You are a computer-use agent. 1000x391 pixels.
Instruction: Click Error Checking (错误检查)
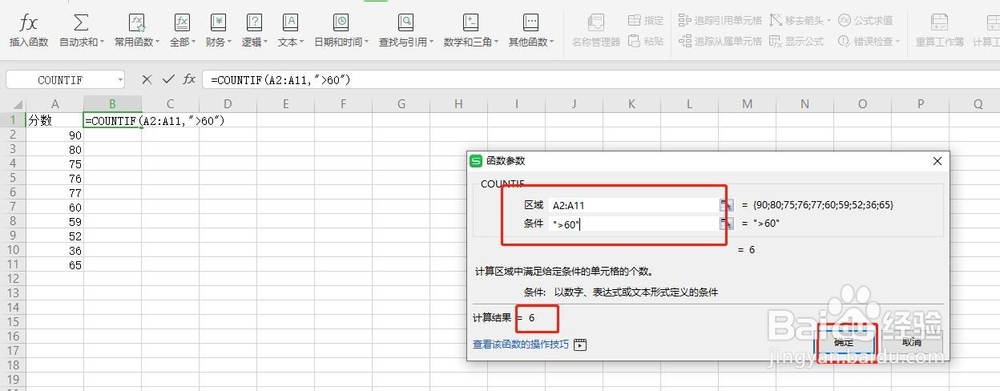pyautogui.click(x=869, y=41)
